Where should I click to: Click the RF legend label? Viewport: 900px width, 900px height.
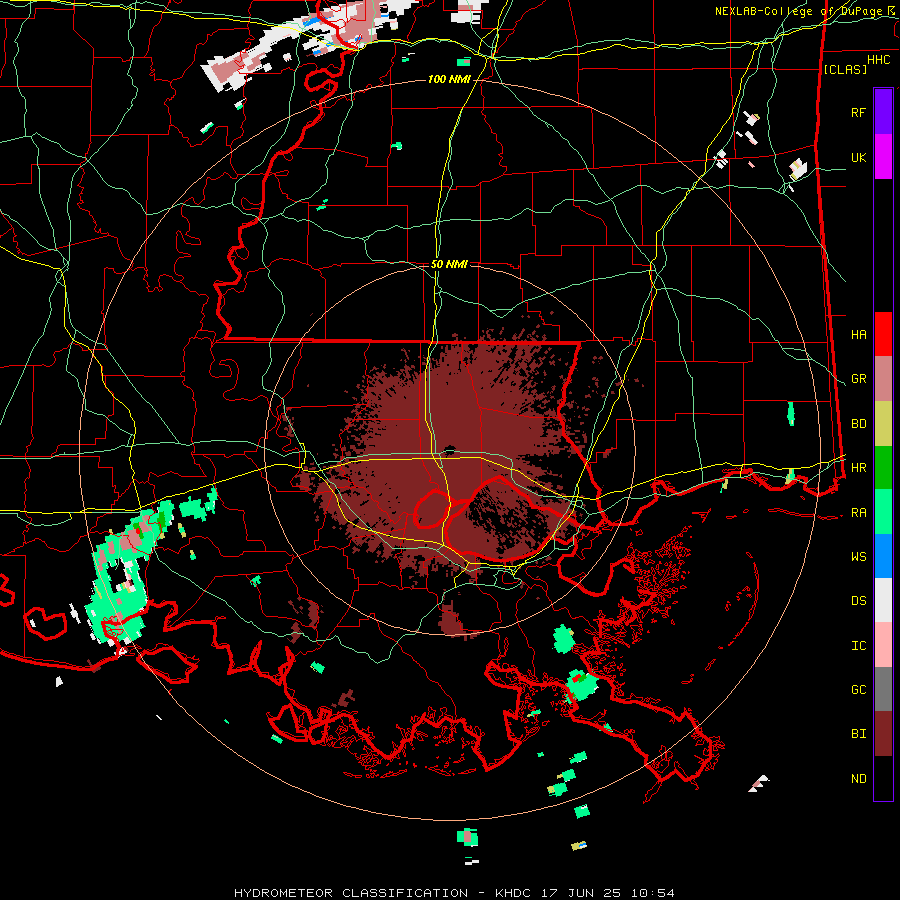(x=859, y=112)
